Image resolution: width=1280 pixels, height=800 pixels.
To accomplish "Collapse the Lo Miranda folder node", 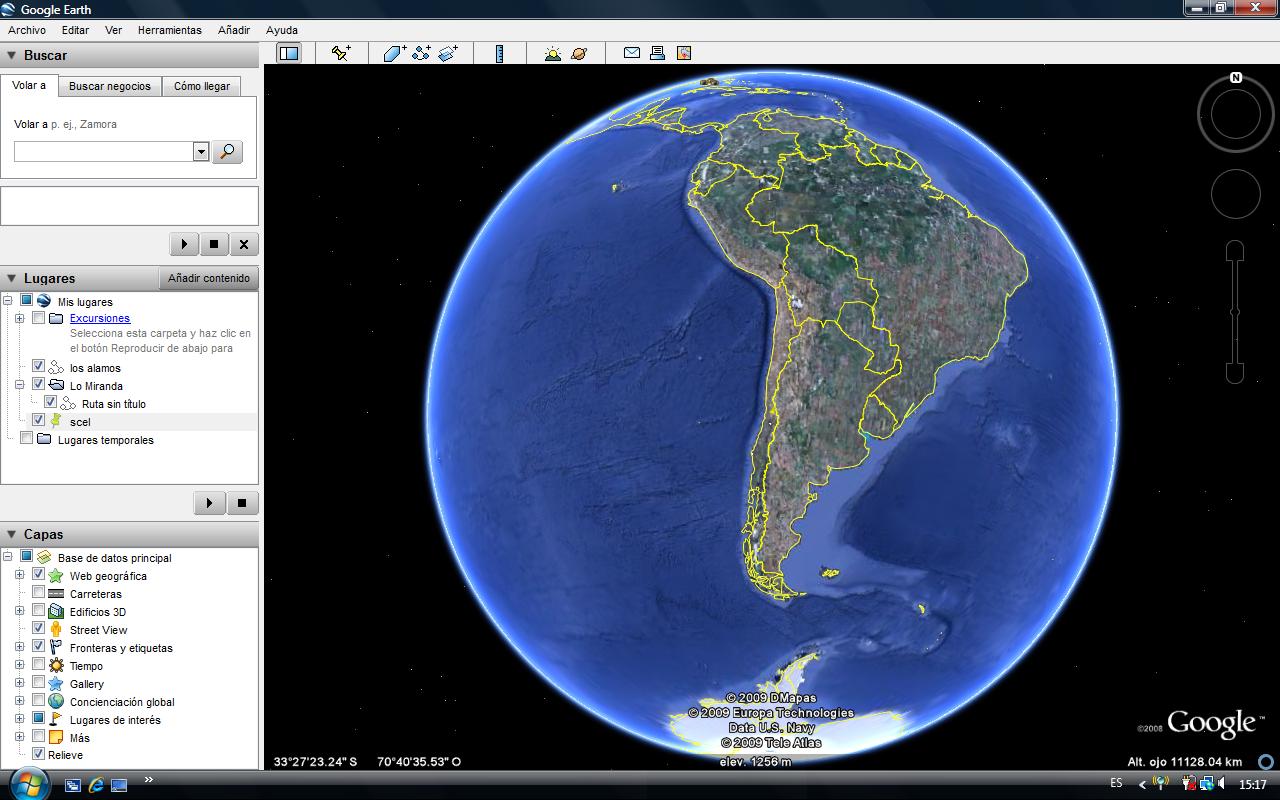I will coord(20,385).
